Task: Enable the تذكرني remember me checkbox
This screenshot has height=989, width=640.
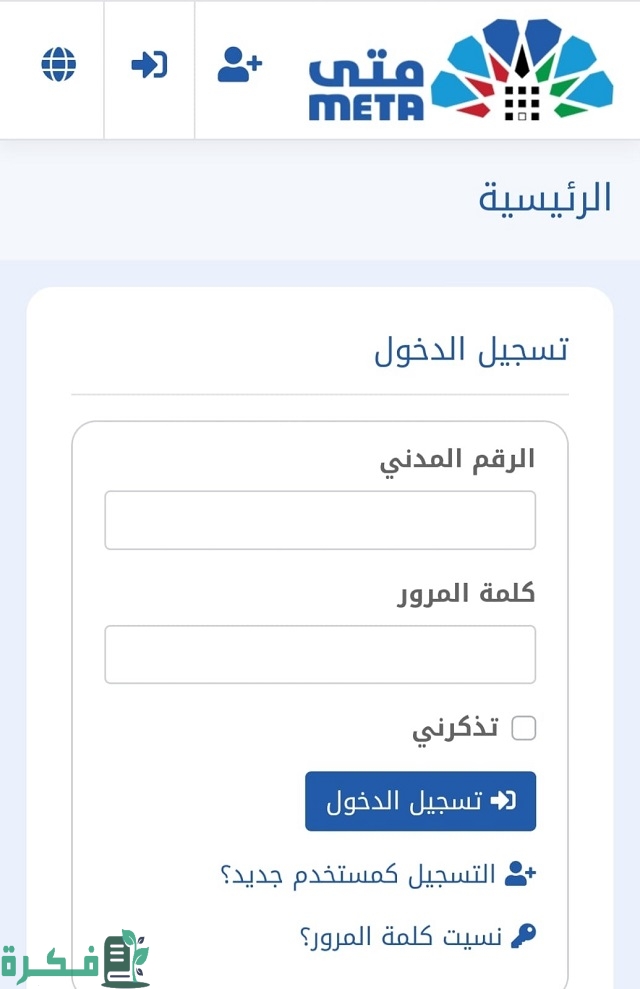Action: [523, 730]
